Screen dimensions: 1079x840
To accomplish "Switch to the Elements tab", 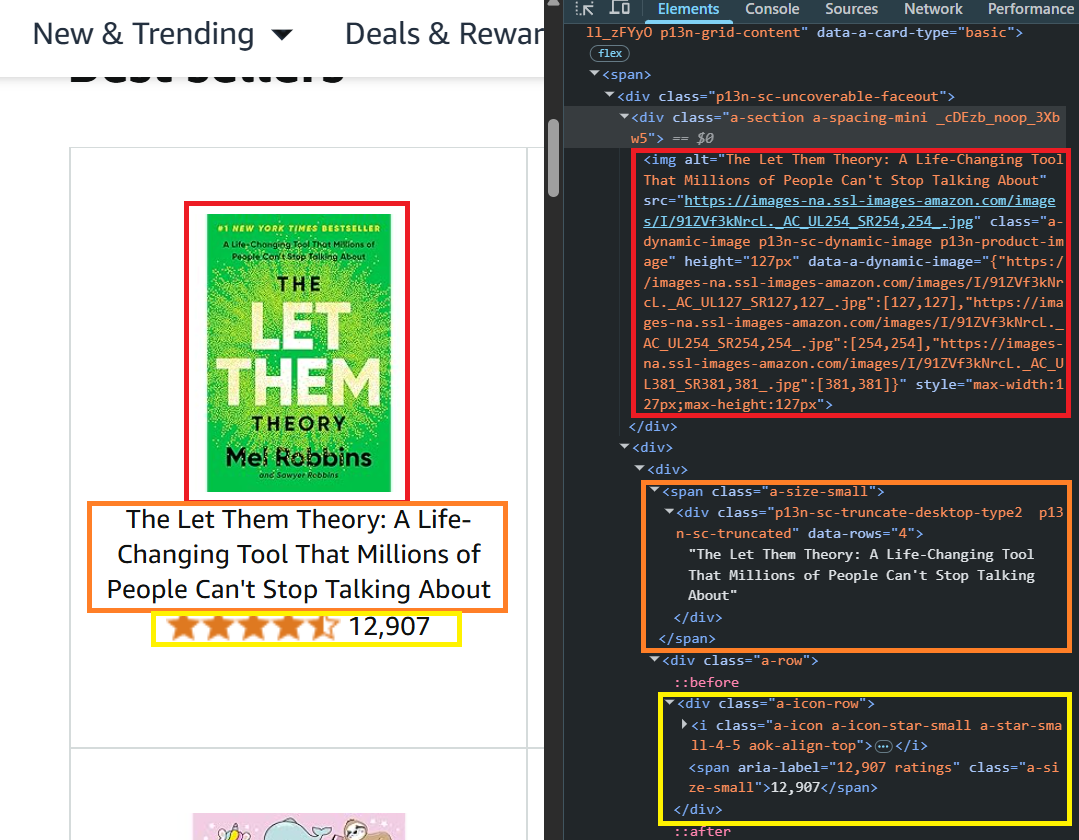I will [x=688, y=9].
